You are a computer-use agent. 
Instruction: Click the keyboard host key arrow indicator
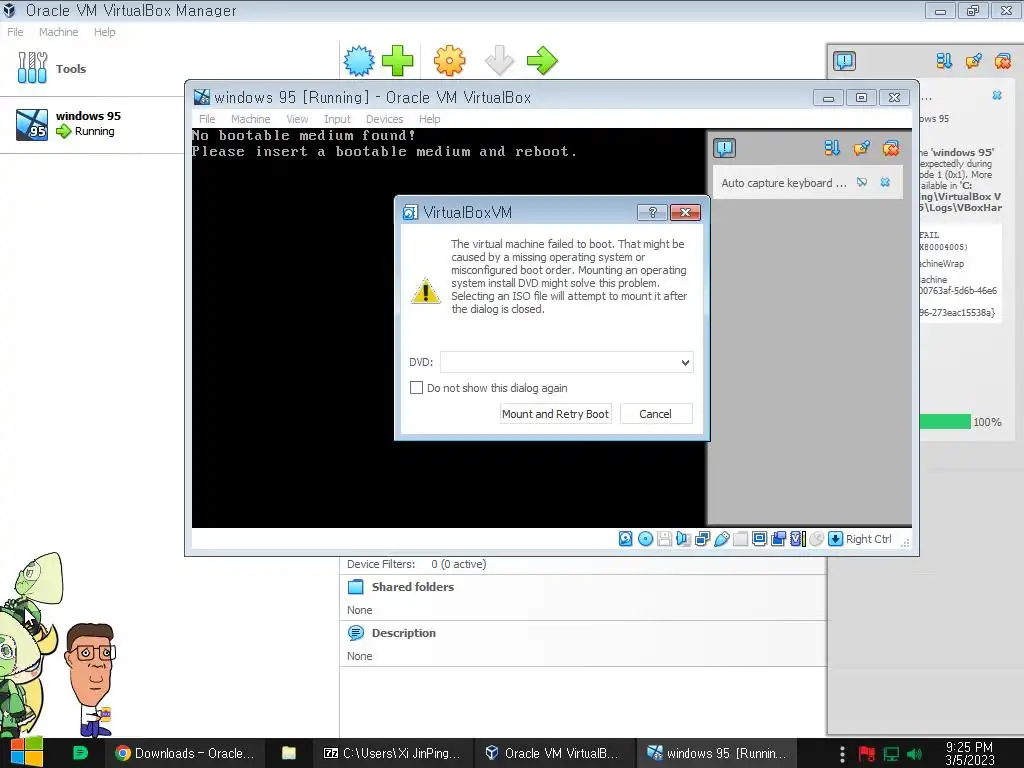point(835,539)
